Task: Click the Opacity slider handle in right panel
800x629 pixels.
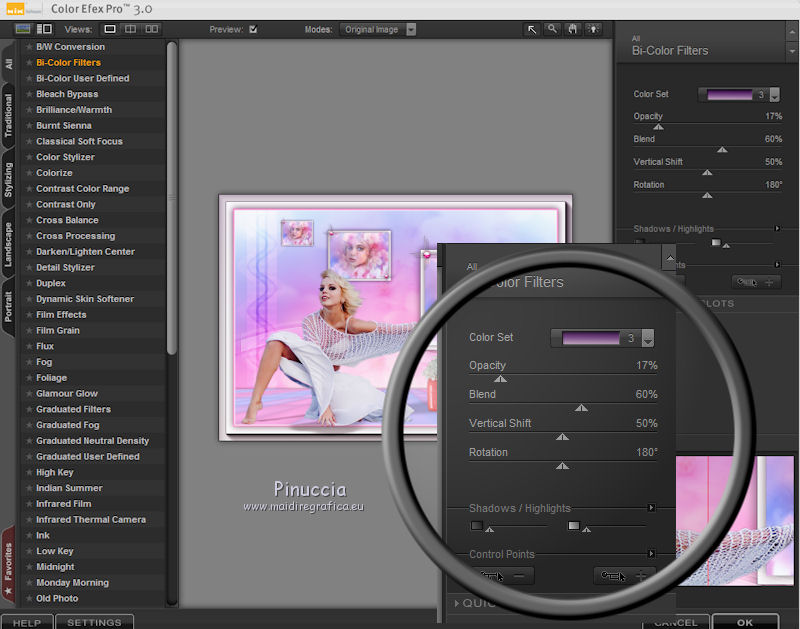Action: [658, 127]
